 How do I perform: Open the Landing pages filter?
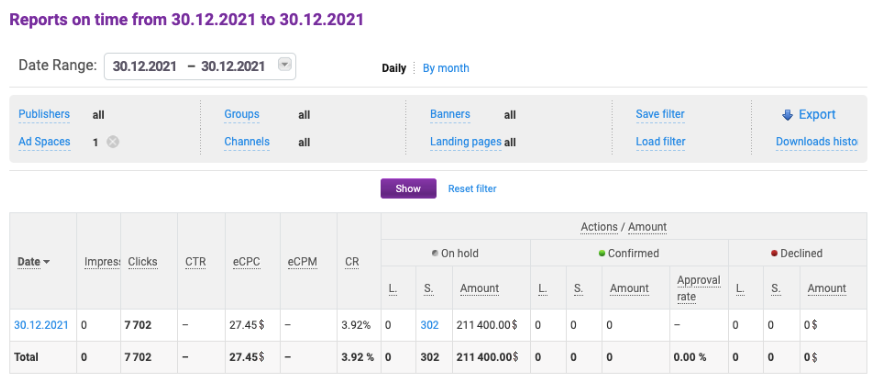click(465, 142)
